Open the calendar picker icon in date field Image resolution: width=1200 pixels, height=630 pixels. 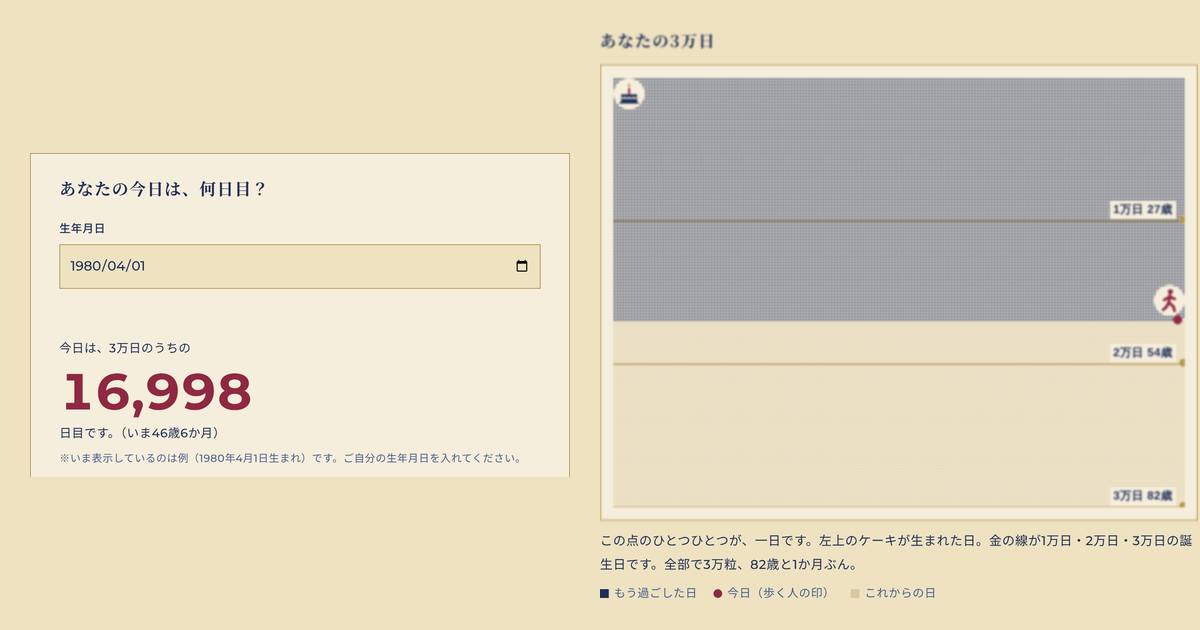pos(521,266)
